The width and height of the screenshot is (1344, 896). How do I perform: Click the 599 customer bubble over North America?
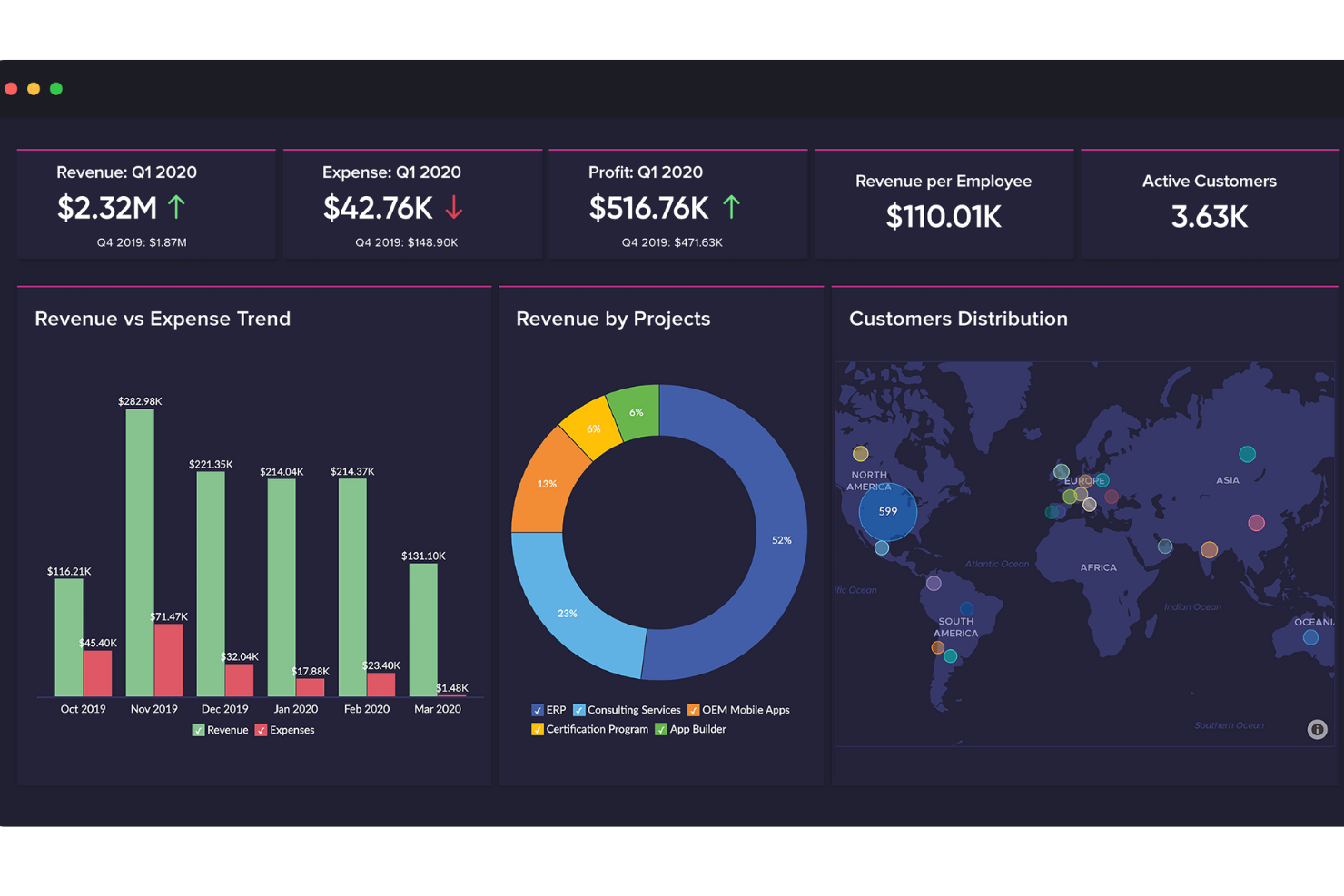coord(887,511)
